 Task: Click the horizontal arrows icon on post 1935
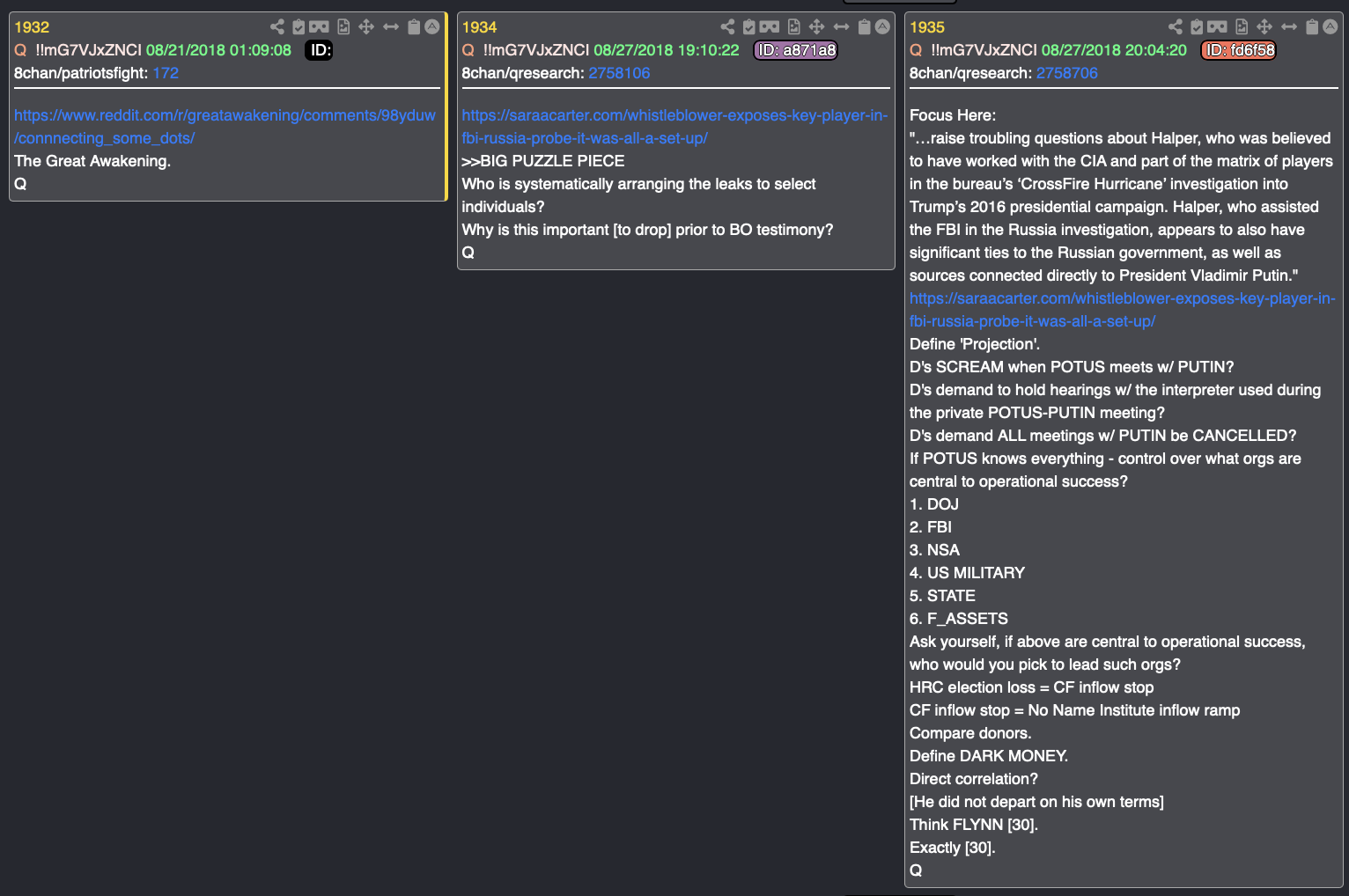point(1290,27)
